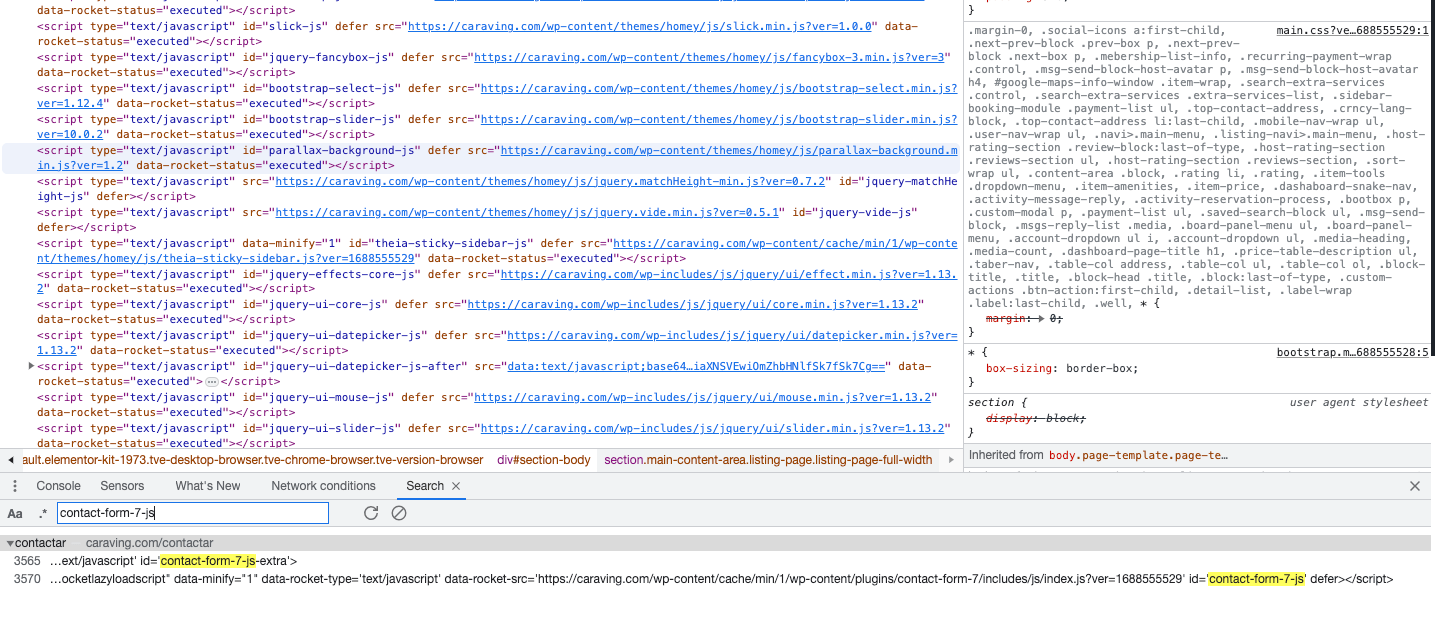Toggle Match Case (Aa) search option
The image size is (1435, 627).
click(15, 513)
